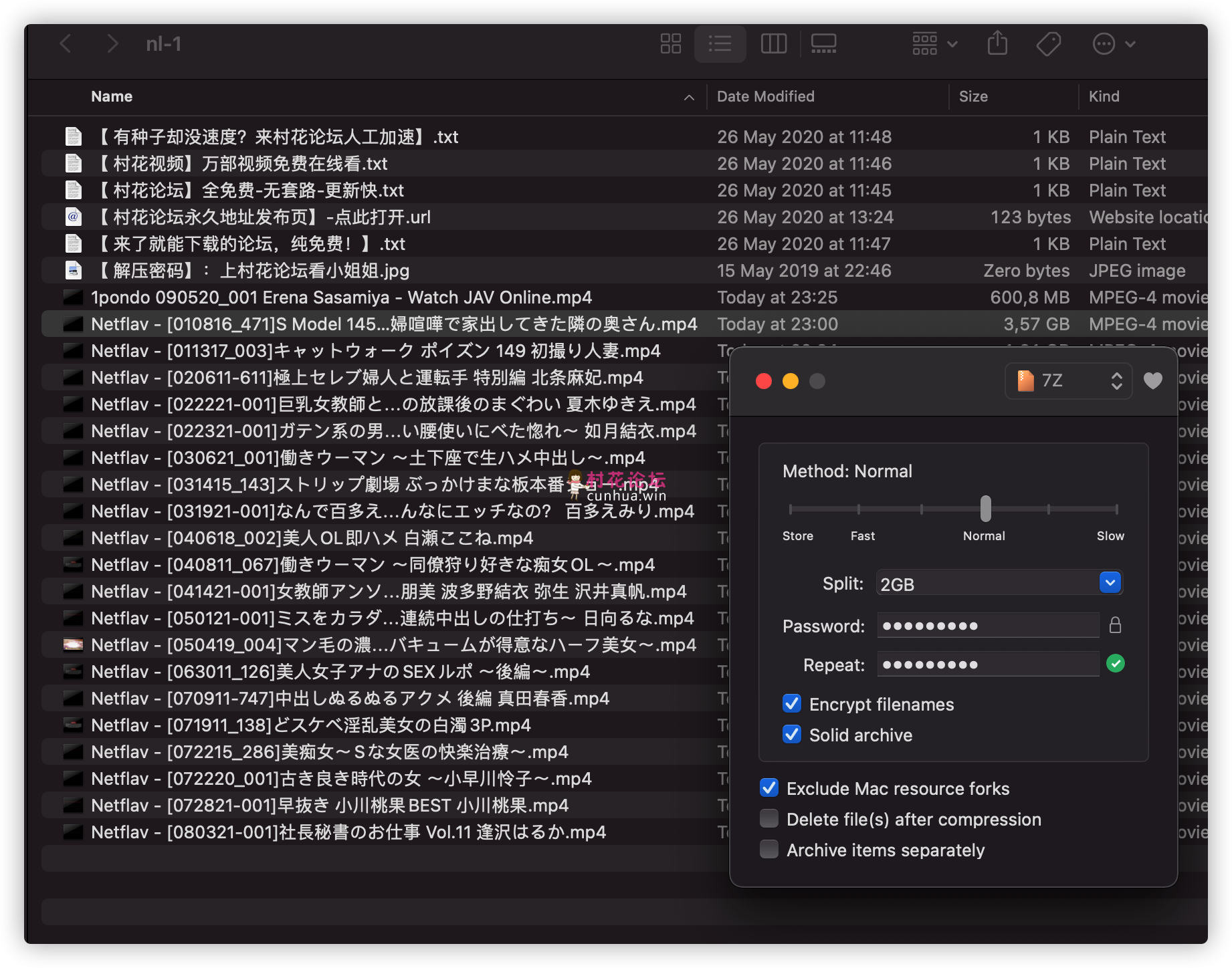1232x968 pixels.
Task: Sort files by Name column header
Action: (112, 96)
